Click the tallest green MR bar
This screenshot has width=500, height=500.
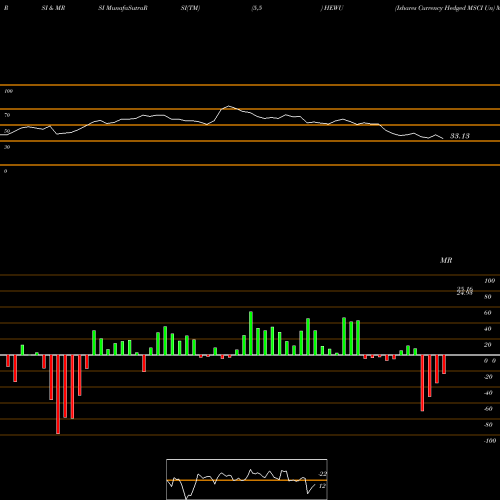tap(251, 333)
